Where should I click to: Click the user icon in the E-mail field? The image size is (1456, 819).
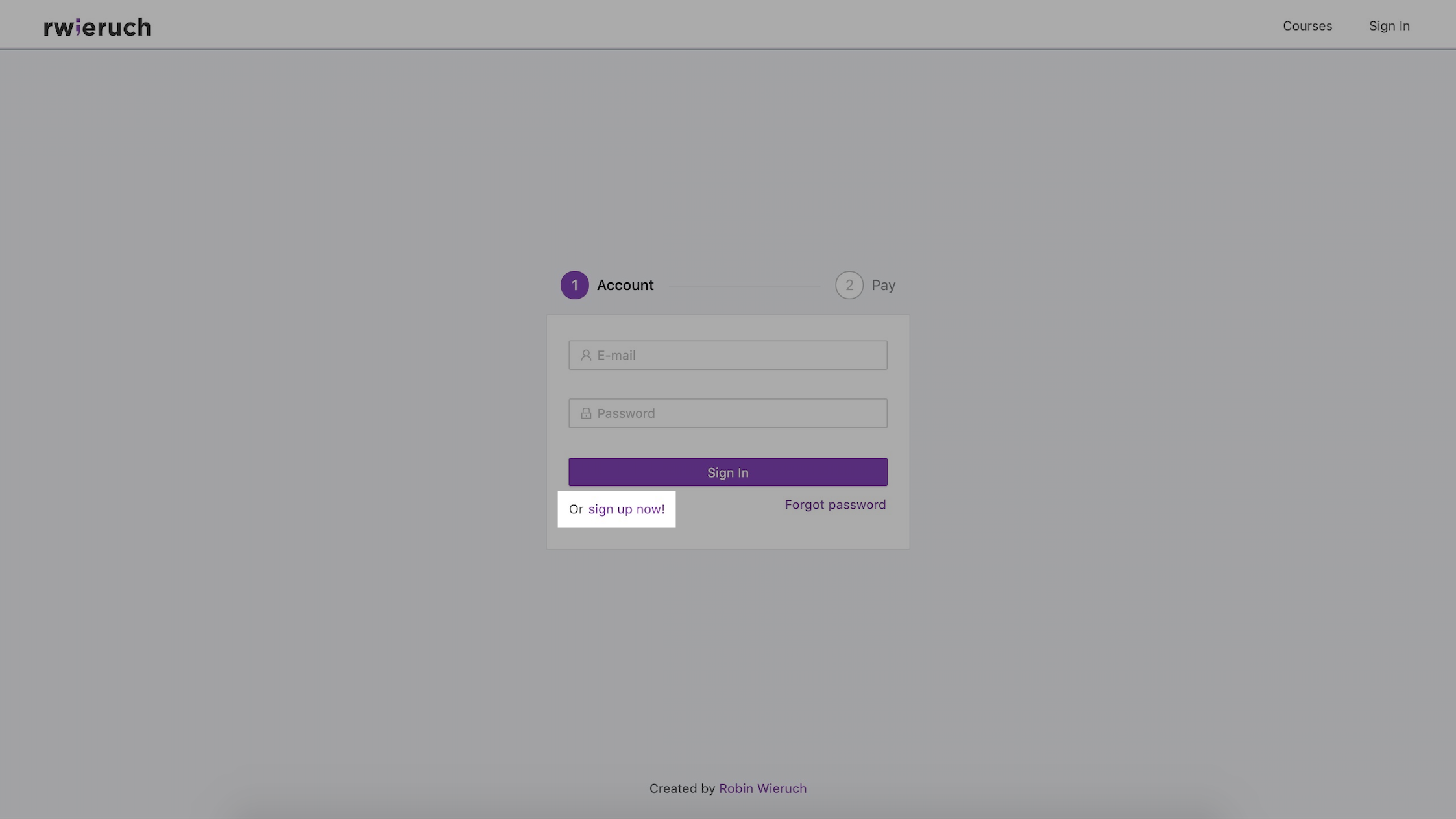[x=585, y=355]
